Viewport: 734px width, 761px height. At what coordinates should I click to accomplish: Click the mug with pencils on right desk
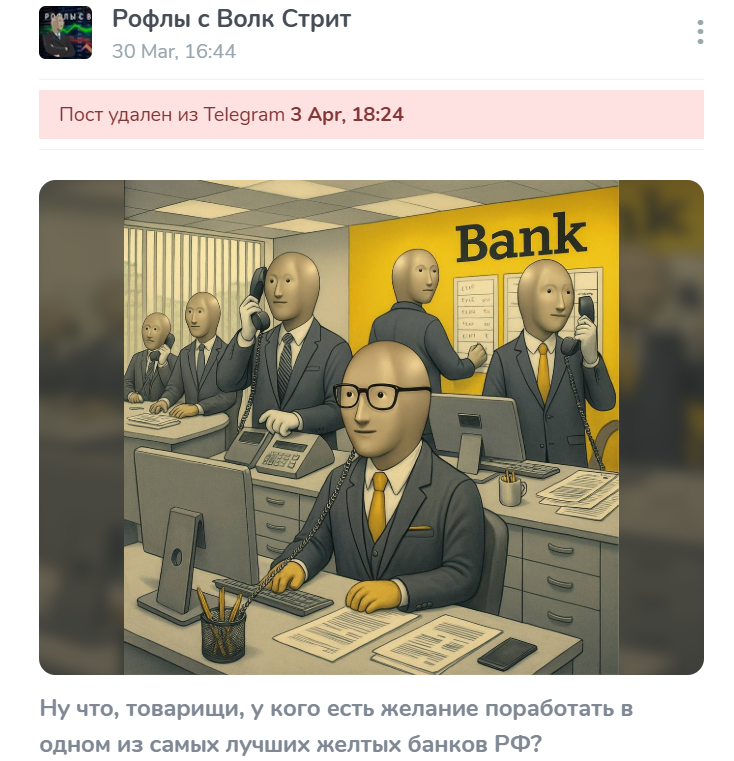(x=511, y=488)
